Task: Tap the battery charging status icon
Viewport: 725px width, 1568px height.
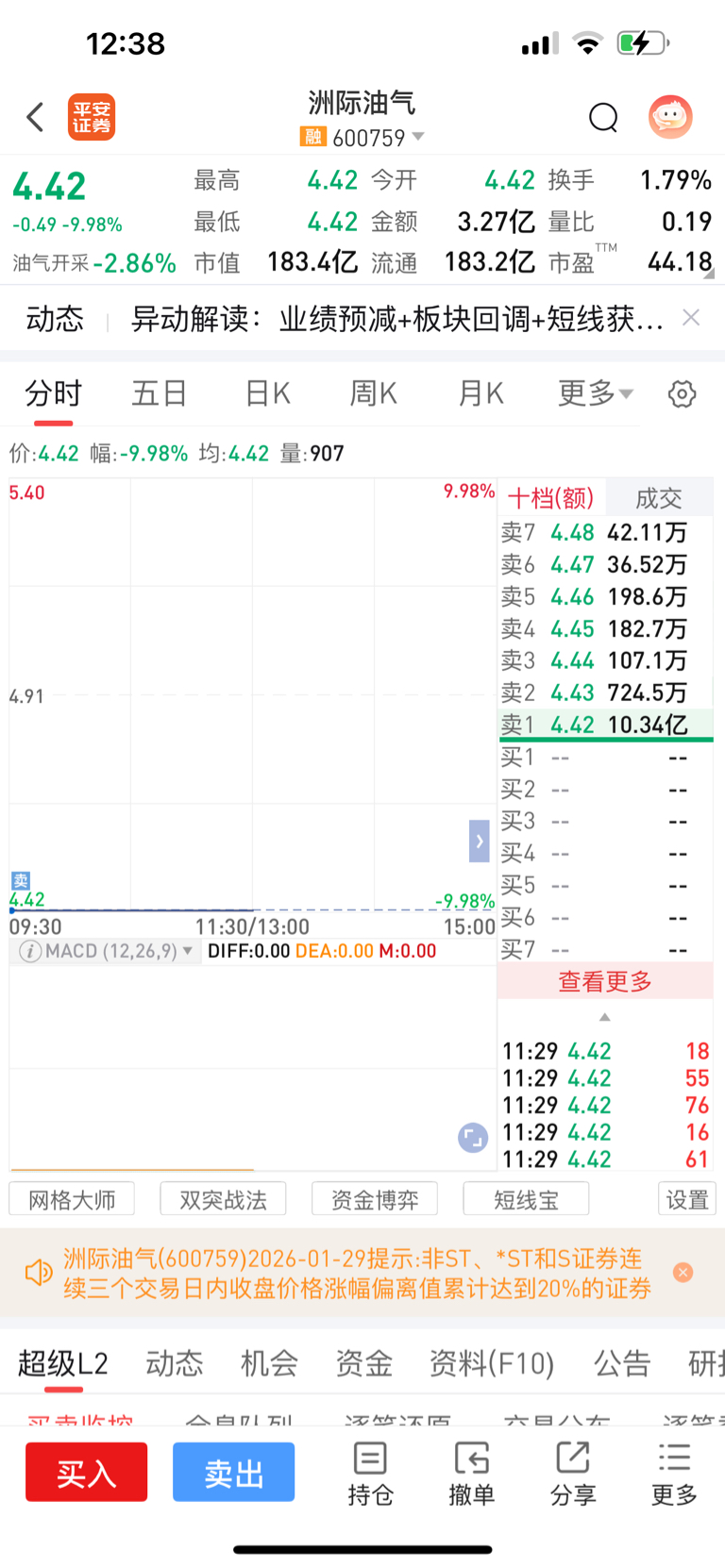Action: 643,42
